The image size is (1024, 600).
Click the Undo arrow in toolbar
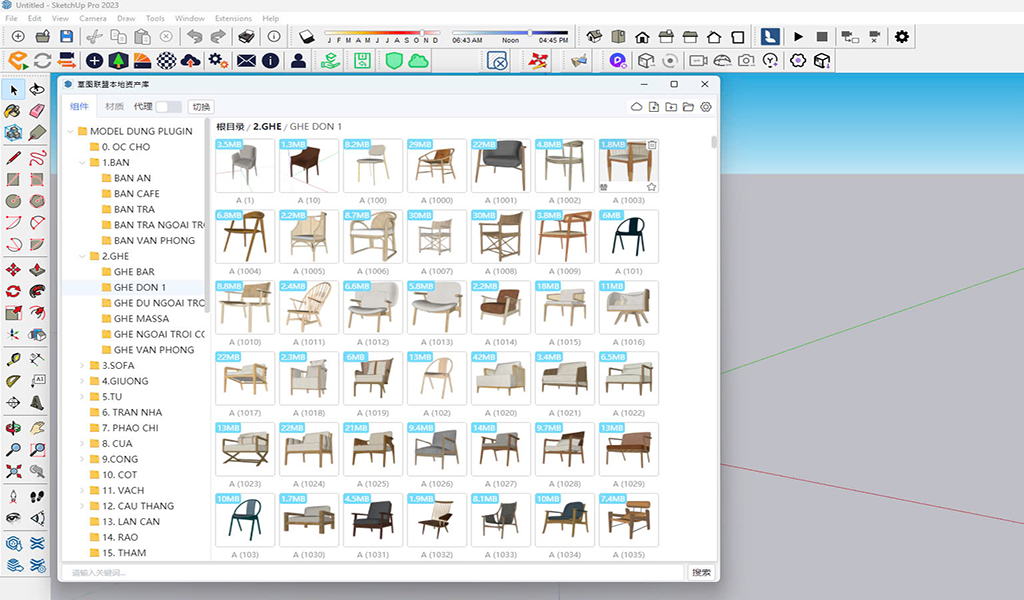194,37
